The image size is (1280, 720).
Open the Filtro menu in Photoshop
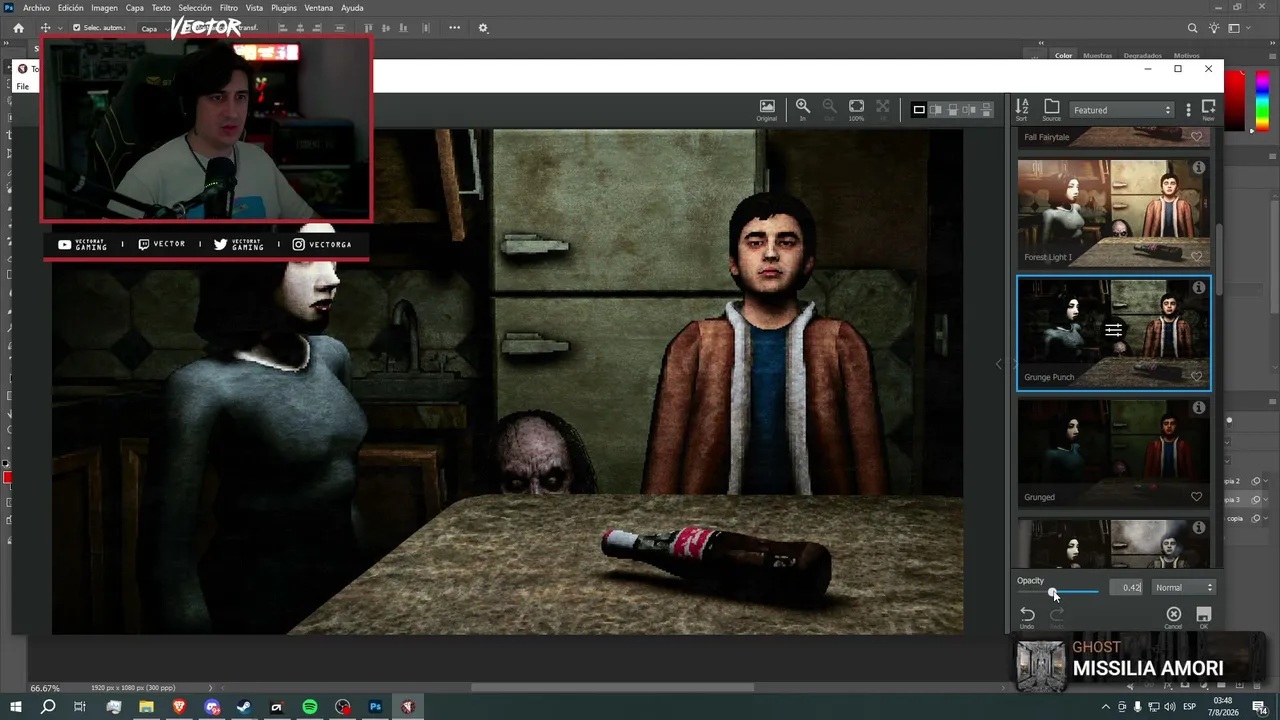click(229, 8)
